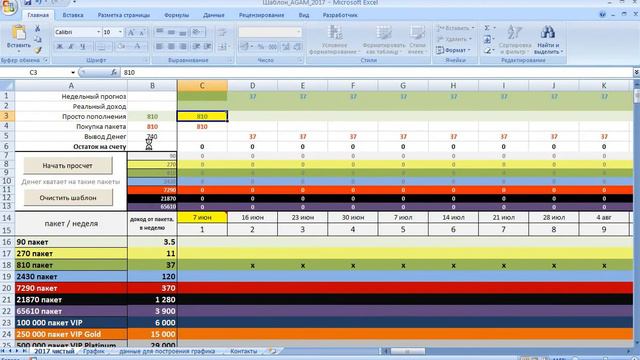640x360 pixels.
Task: Toggle top vertical alignment
Action: pyautogui.click(x=160, y=32)
